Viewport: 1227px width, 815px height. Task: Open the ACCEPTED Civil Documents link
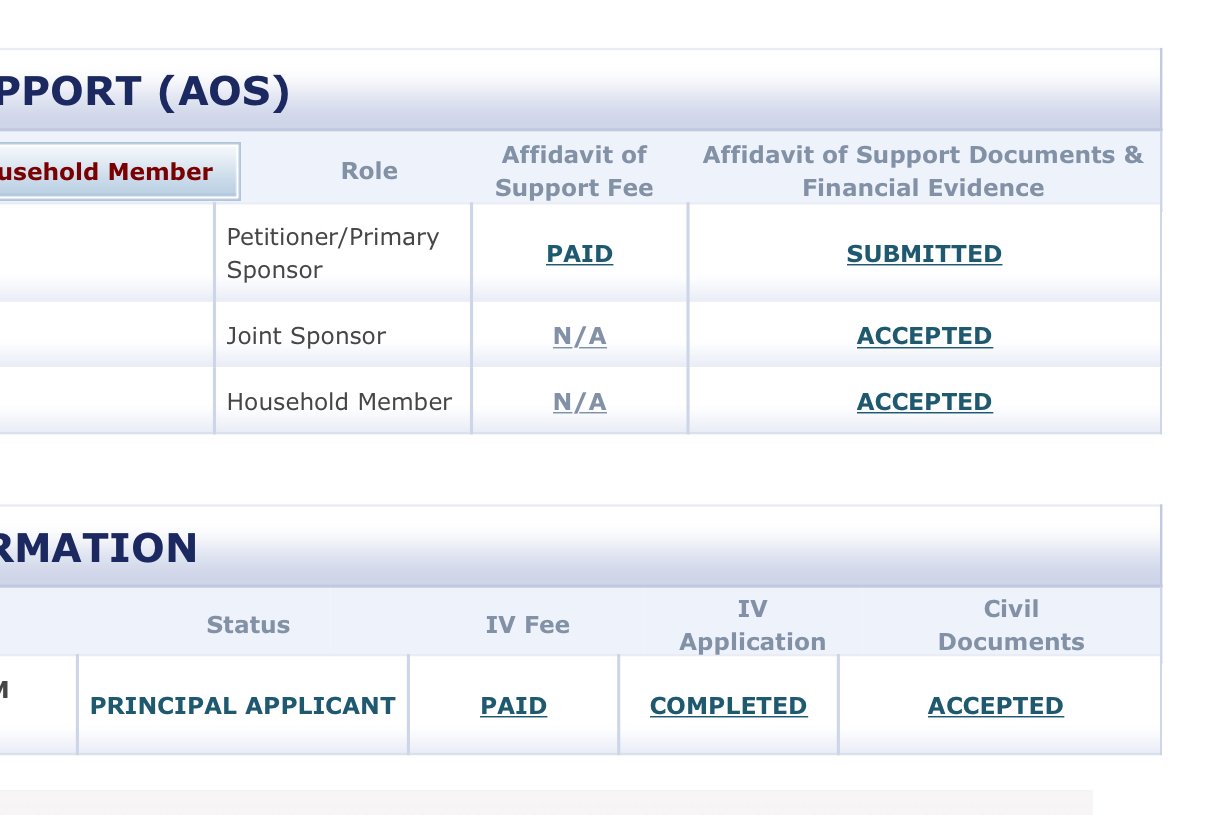click(x=995, y=706)
